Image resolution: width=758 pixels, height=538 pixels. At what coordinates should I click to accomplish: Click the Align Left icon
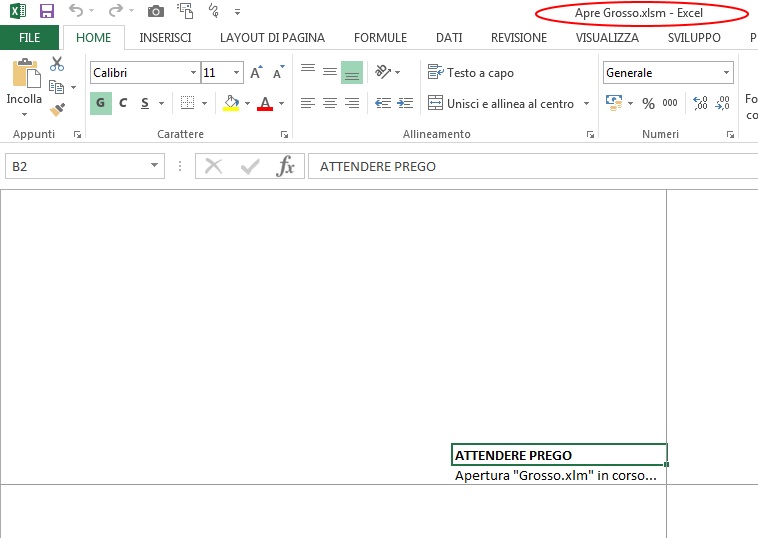[x=307, y=103]
